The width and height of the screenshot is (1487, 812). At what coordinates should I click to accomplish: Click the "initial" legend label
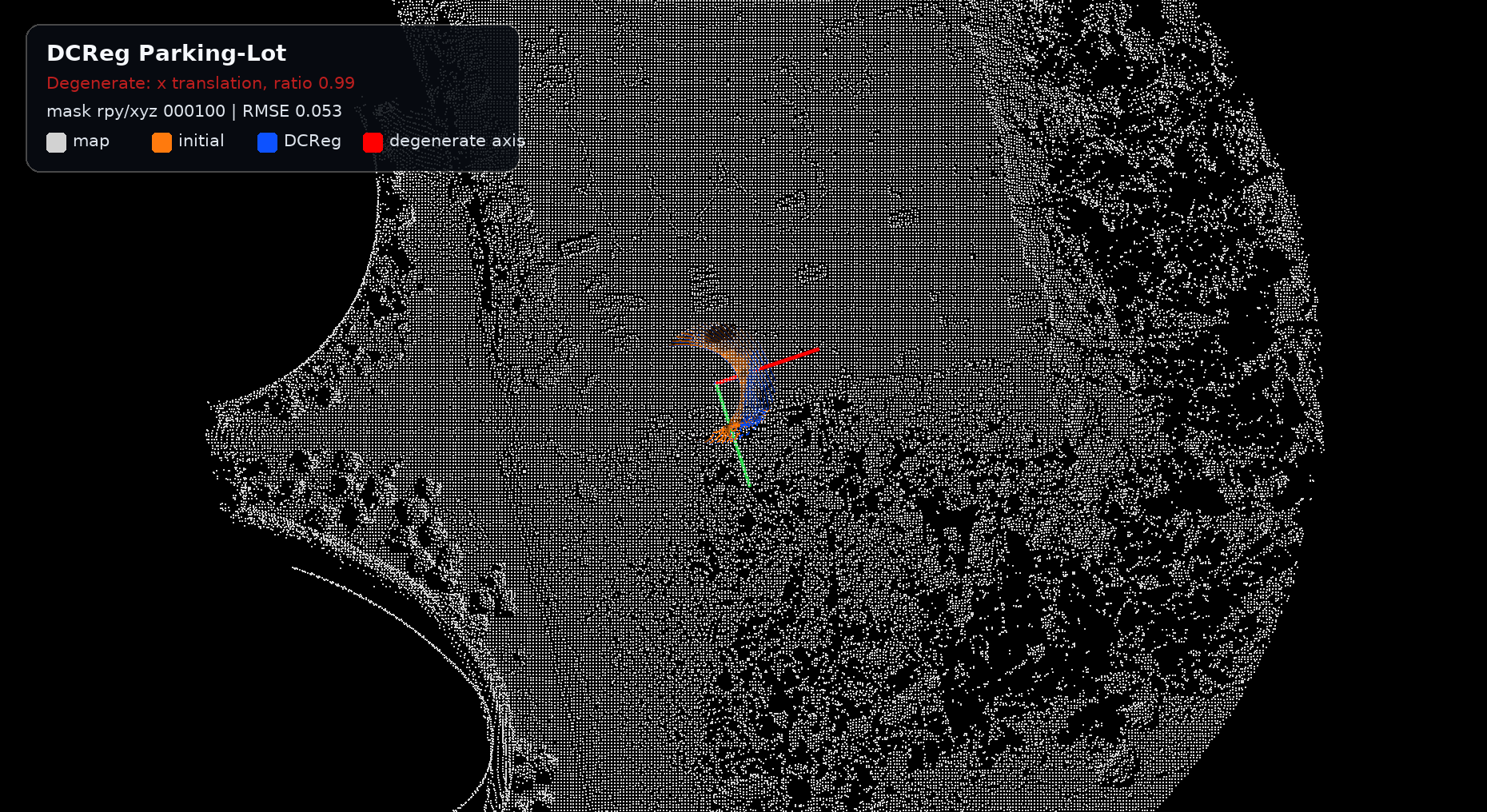[201, 141]
